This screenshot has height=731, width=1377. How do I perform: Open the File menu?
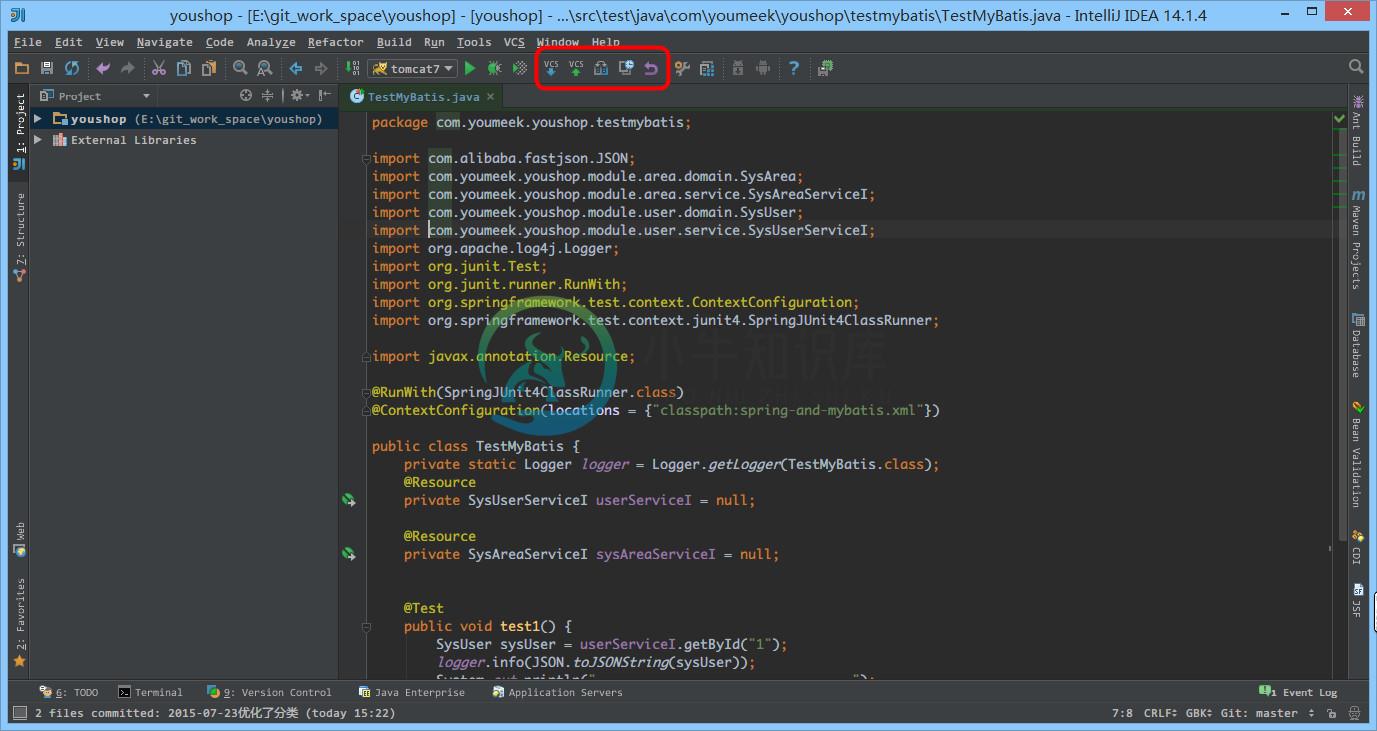click(28, 42)
